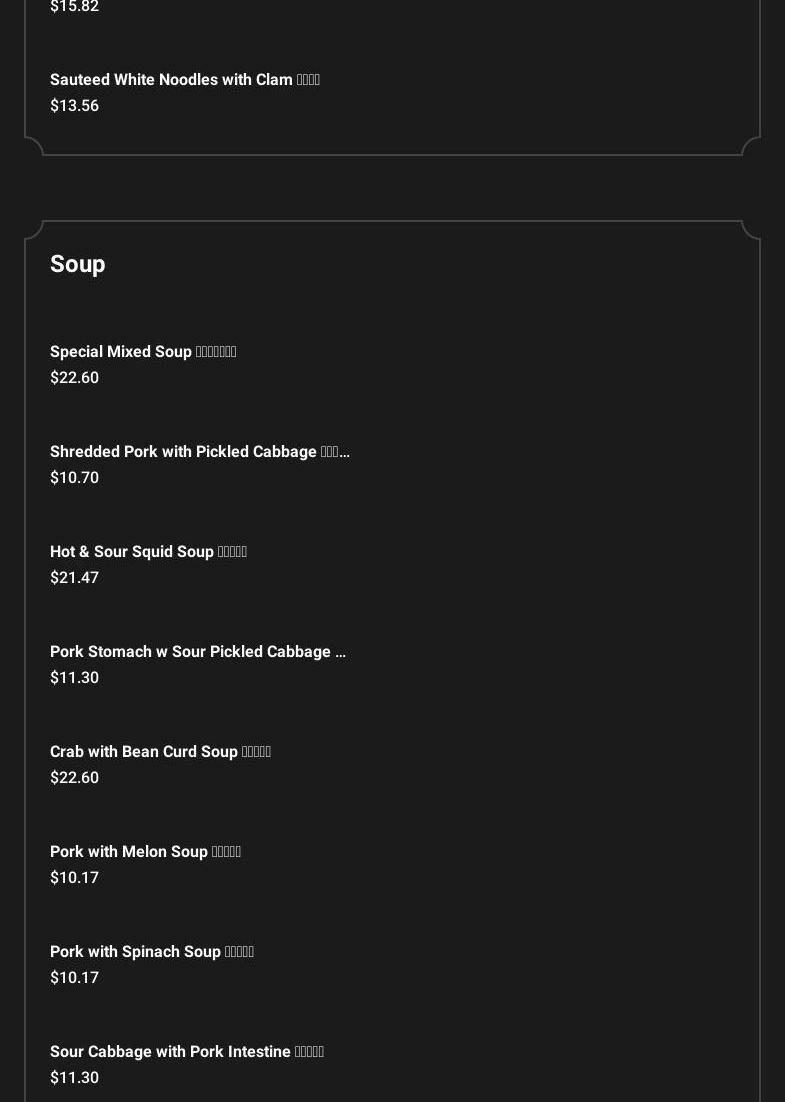Choose Shredded Pork with Pickled Cabbage
Viewport: 785px width, 1102px height.
tap(199, 452)
